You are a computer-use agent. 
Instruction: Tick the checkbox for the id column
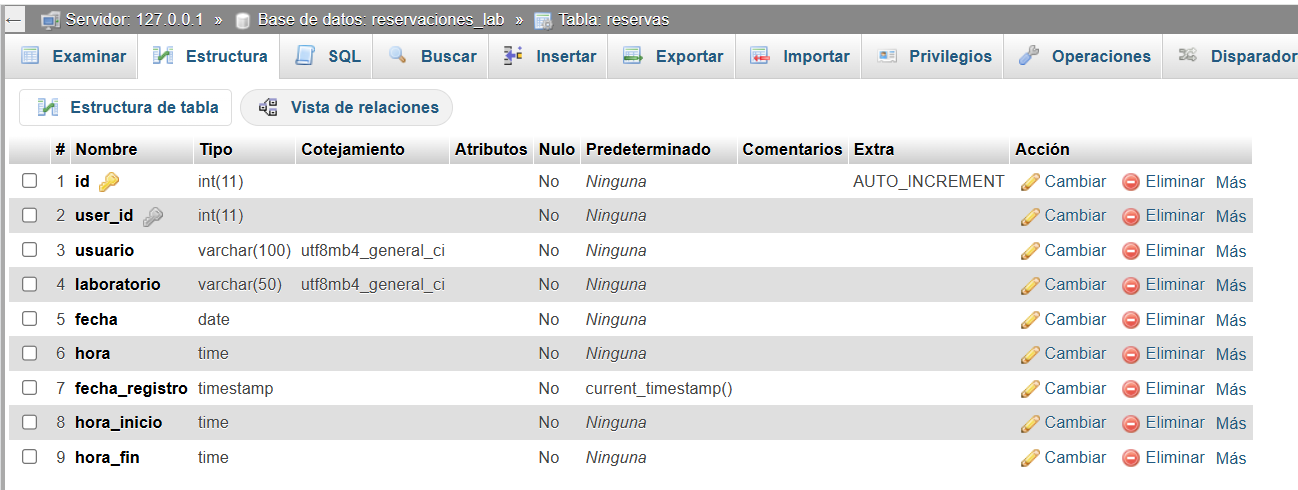[30, 181]
